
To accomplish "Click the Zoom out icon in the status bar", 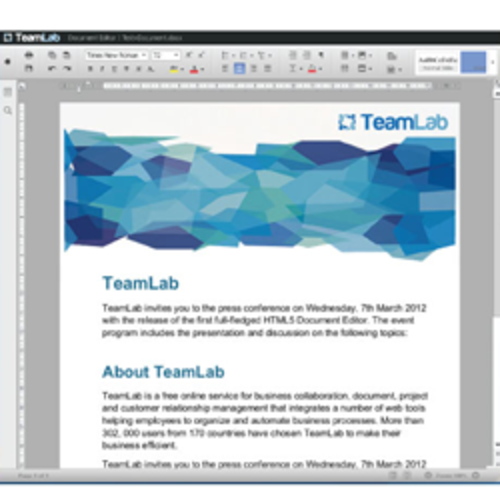I will pos(428,476).
